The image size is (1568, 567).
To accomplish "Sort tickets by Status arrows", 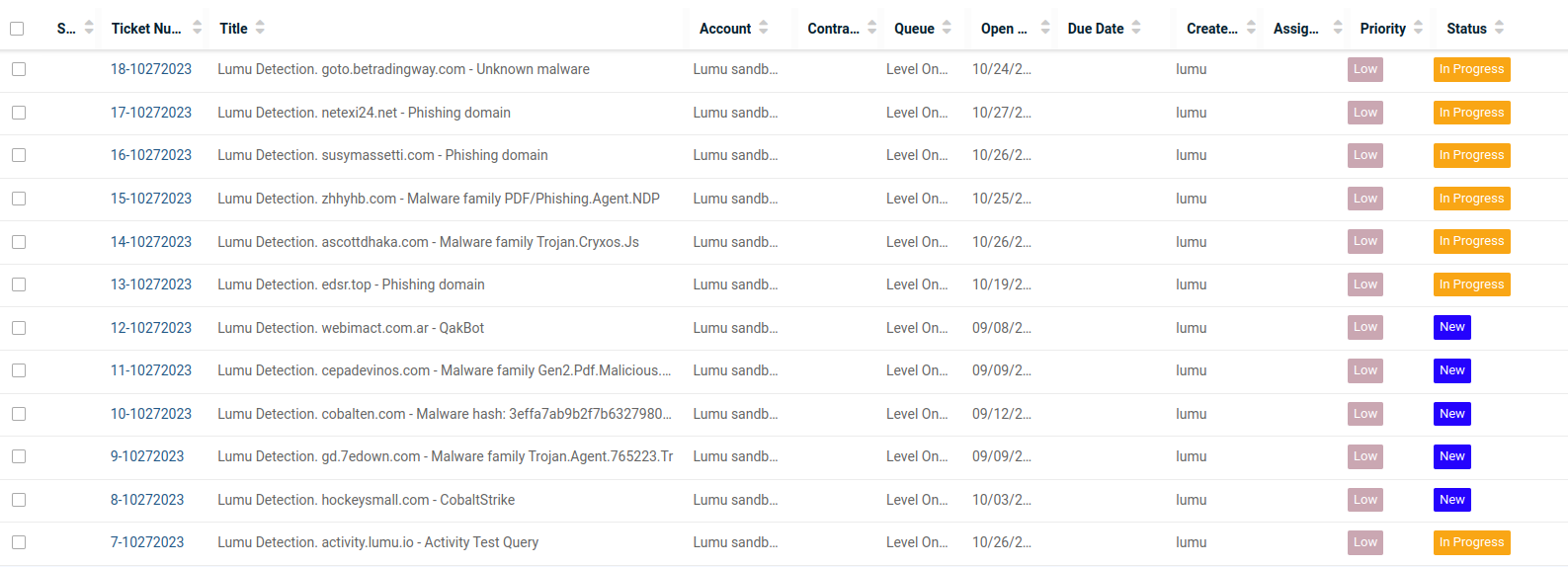I will (1499, 29).
